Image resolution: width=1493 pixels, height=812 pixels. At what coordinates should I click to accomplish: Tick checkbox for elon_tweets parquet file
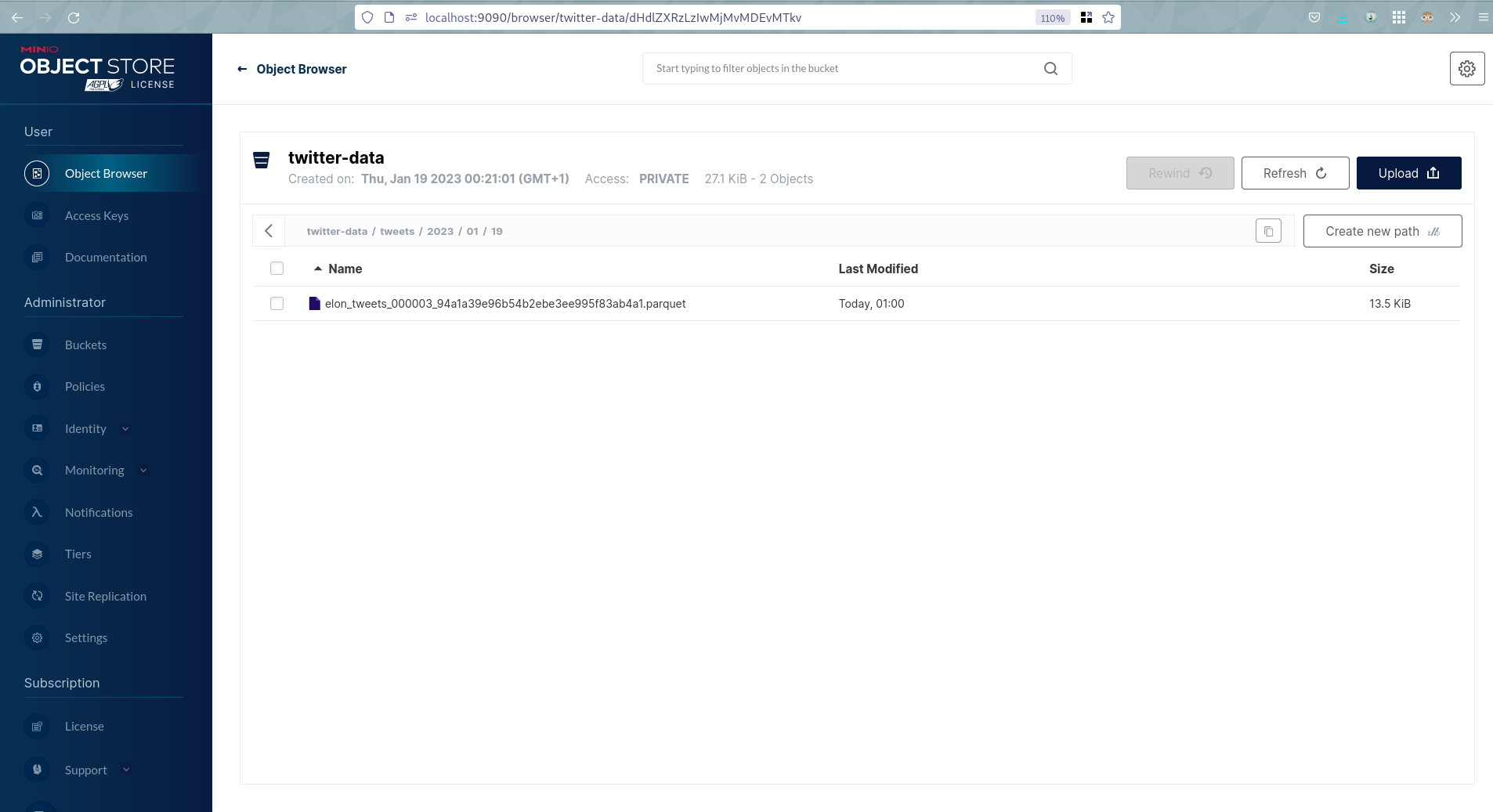[x=277, y=303]
